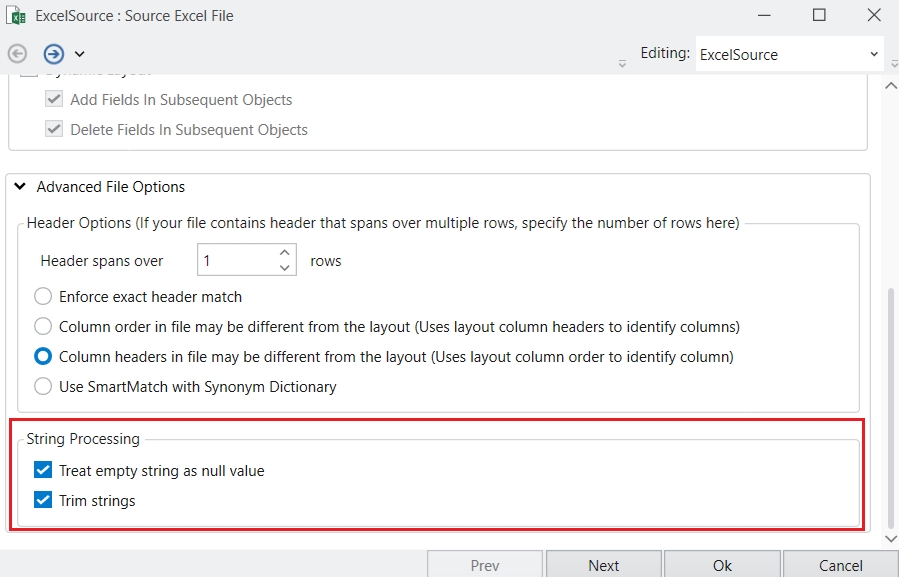
Task: Collapse the Advanced File Options section
Action: [20, 187]
